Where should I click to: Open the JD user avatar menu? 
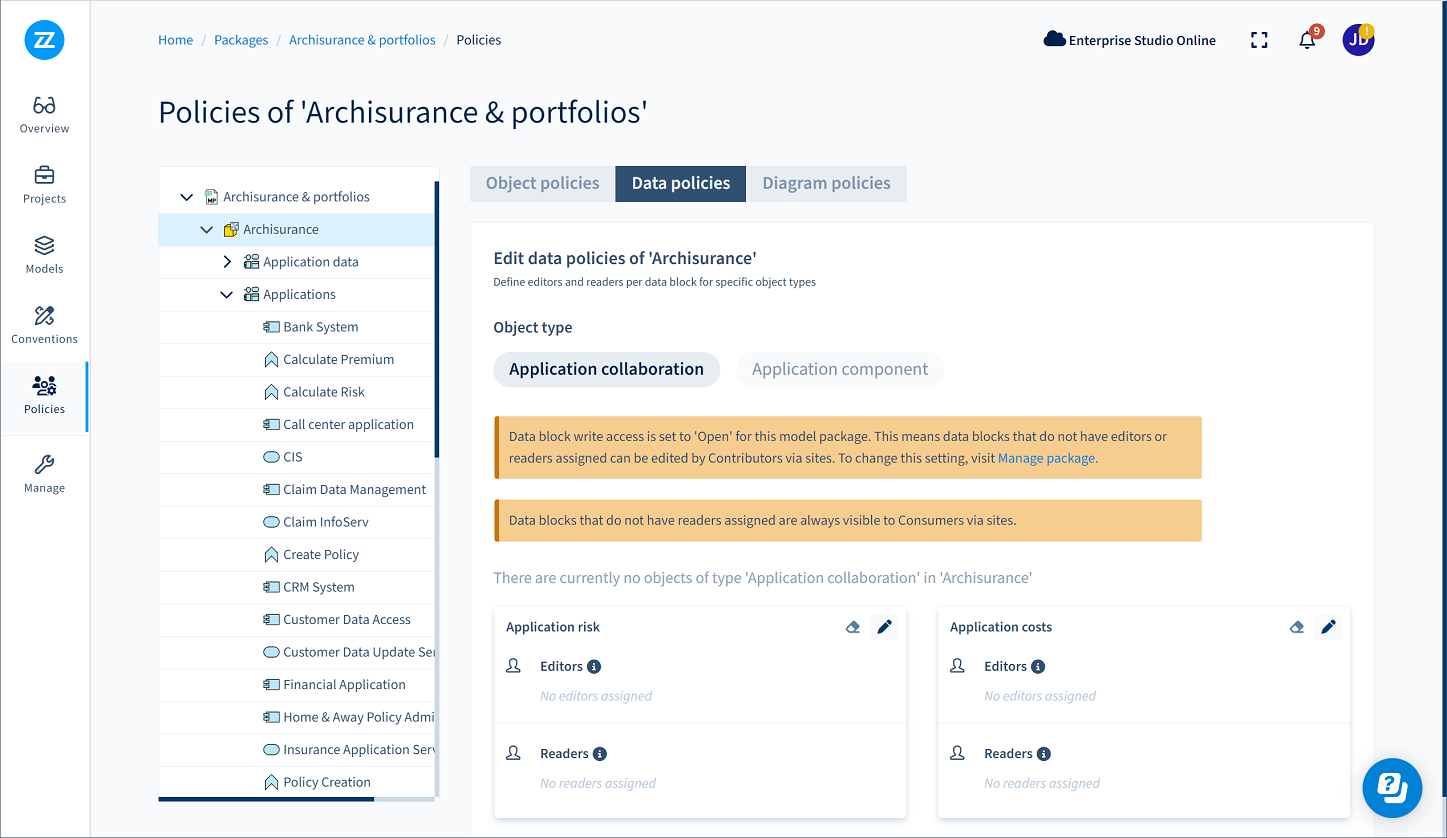1358,40
